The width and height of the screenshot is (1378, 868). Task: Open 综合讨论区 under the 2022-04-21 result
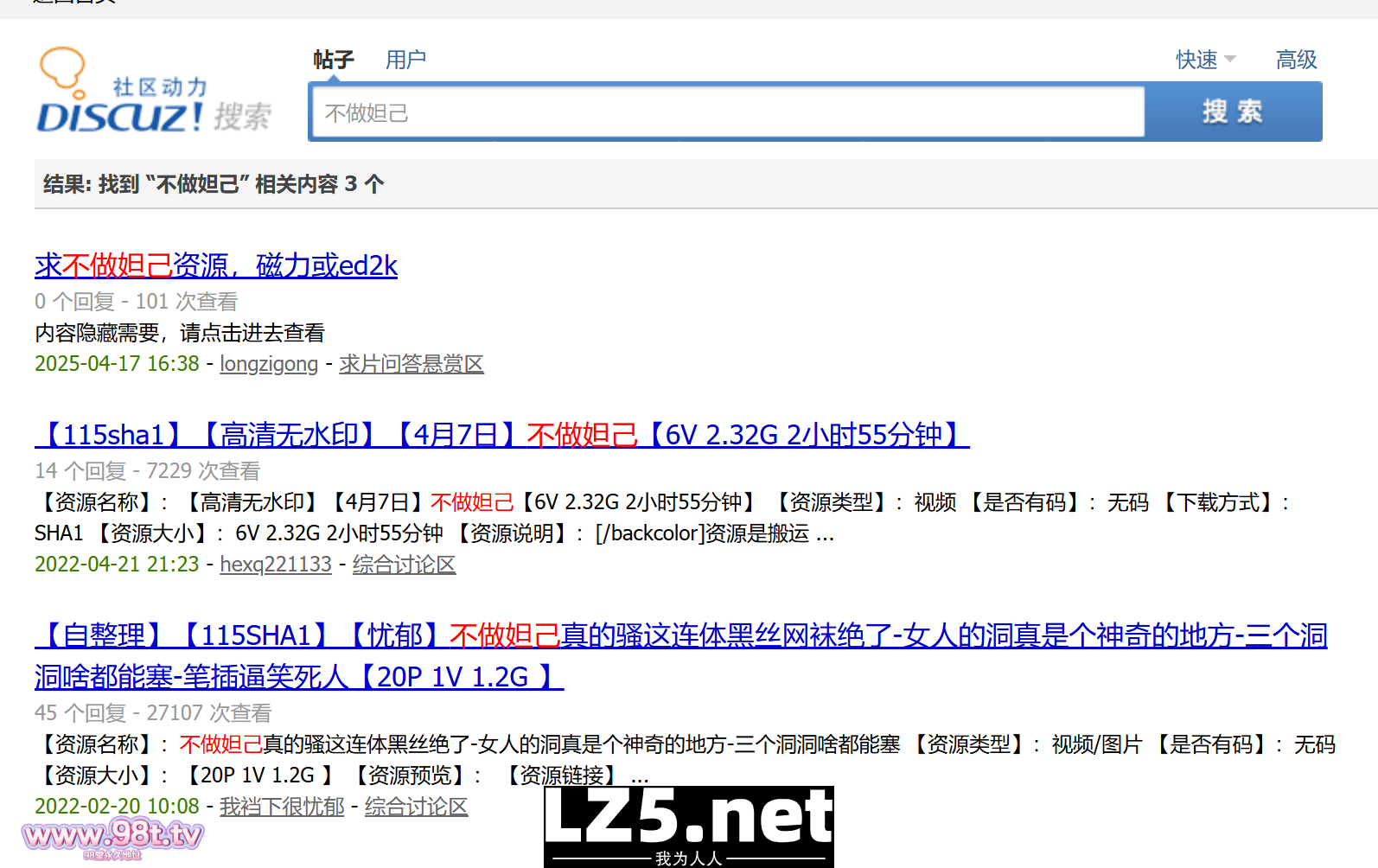pos(404,565)
